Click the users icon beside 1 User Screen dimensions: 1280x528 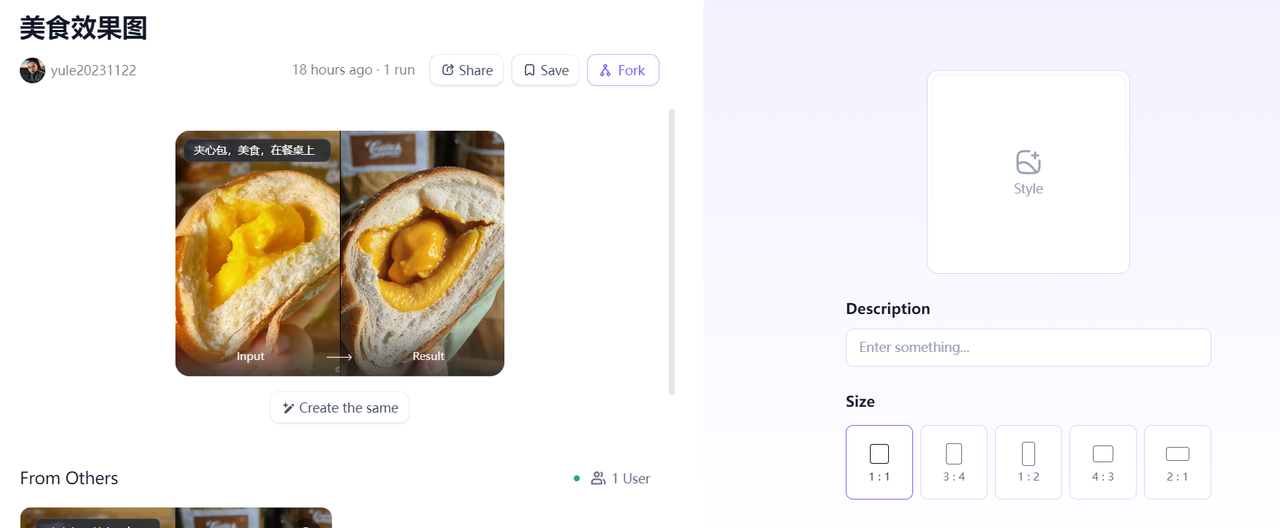tap(598, 478)
